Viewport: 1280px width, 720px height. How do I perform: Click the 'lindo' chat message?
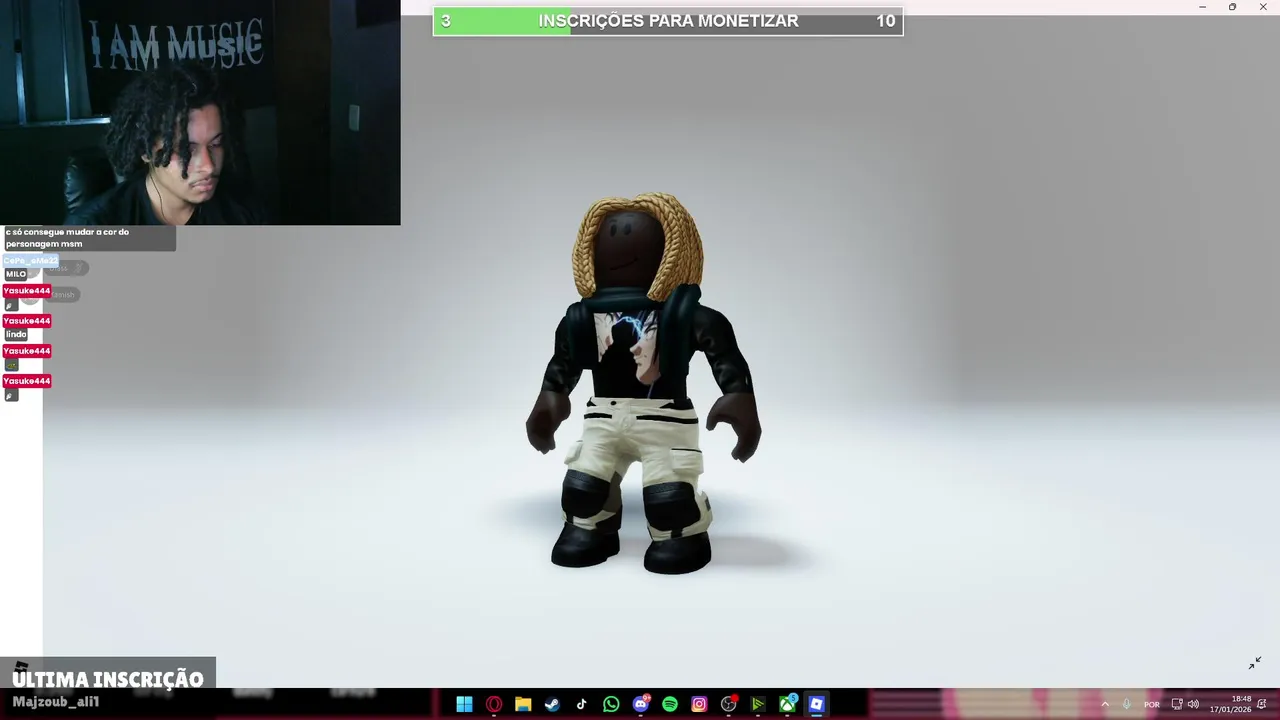pos(16,334)
